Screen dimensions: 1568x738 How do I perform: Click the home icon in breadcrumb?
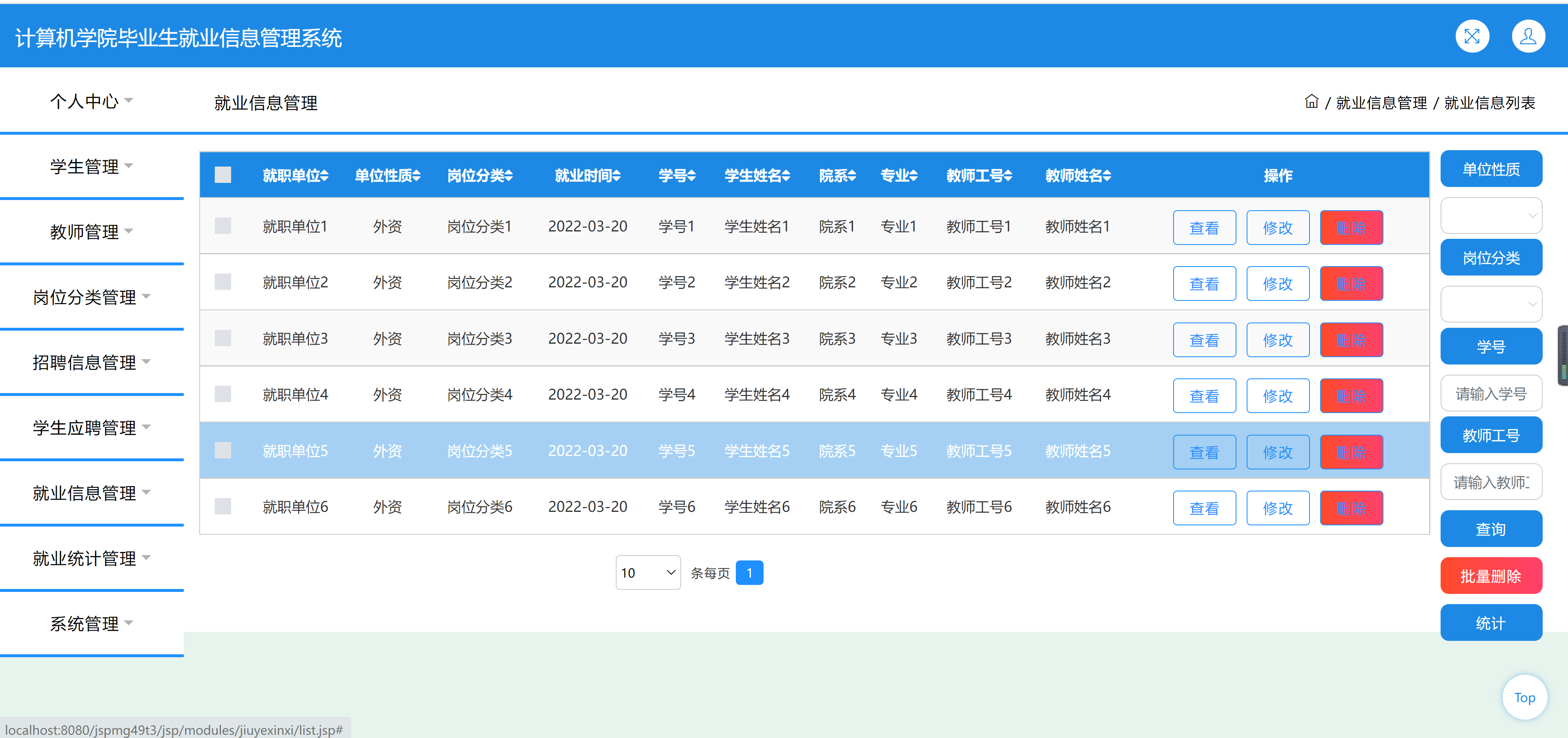(1311, 102)
